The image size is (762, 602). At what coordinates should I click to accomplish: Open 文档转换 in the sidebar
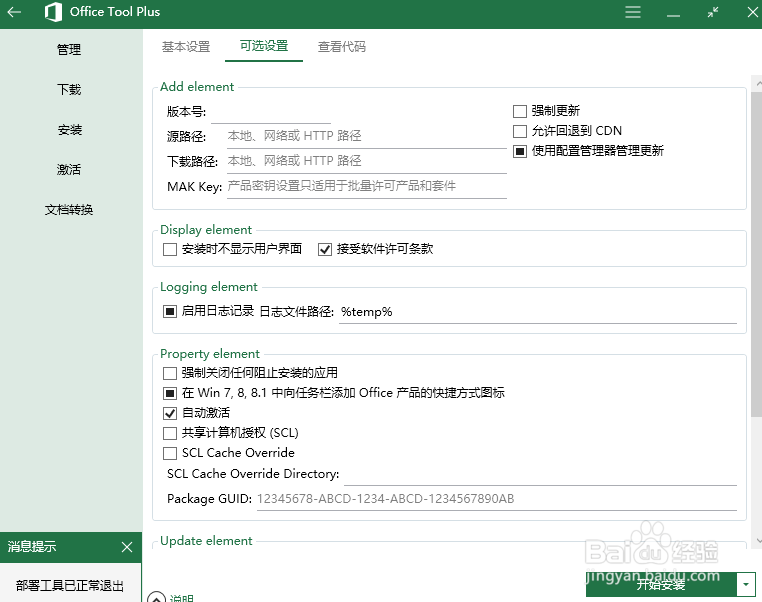click(x=69, y=209)
